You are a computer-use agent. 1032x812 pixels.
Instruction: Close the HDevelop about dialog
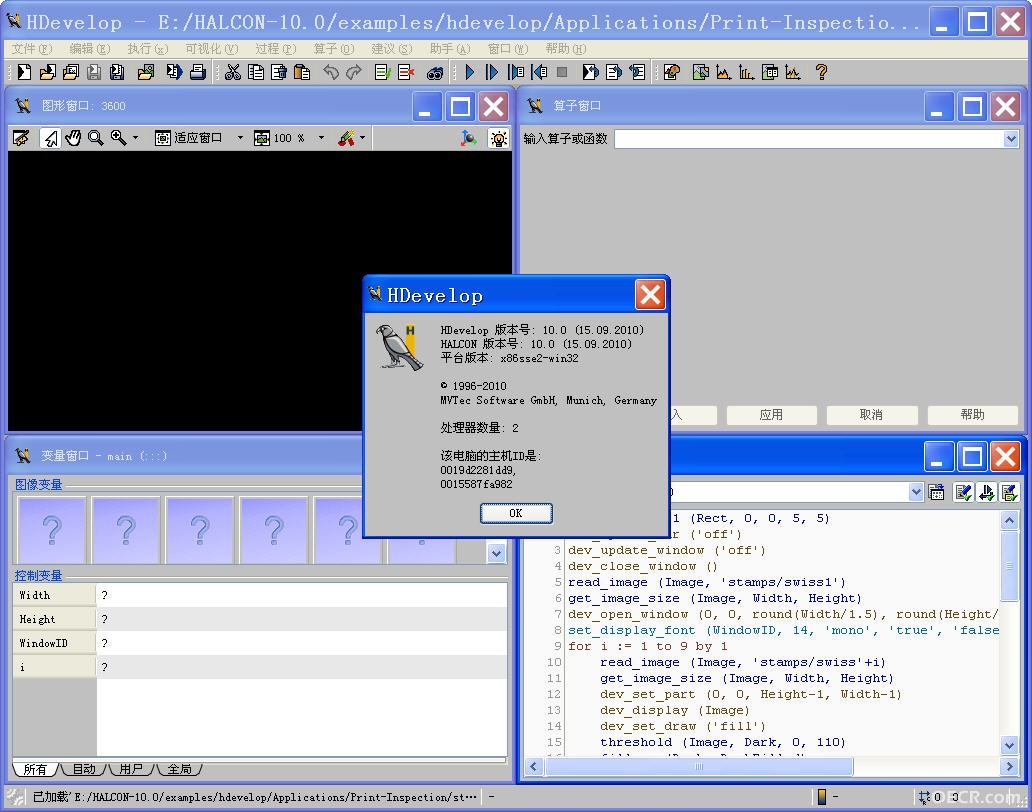(x=650, y=294)
